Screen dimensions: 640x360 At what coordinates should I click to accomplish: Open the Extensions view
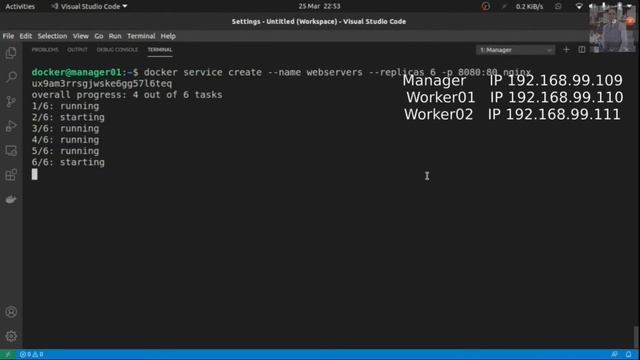click(x=11, y=175)
